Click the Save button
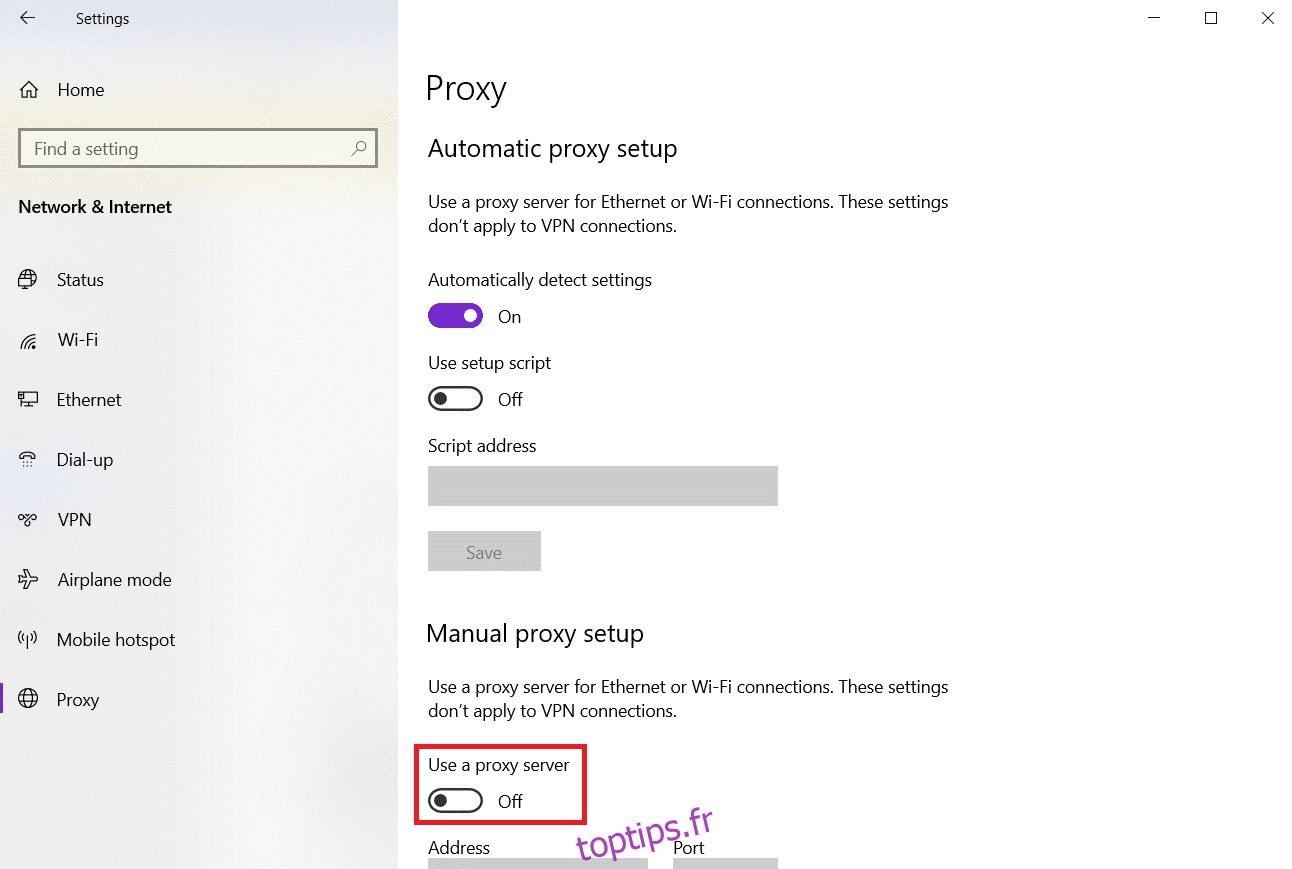The height and width of the screenshot is (869, 1292). click(x=484, y=552)
